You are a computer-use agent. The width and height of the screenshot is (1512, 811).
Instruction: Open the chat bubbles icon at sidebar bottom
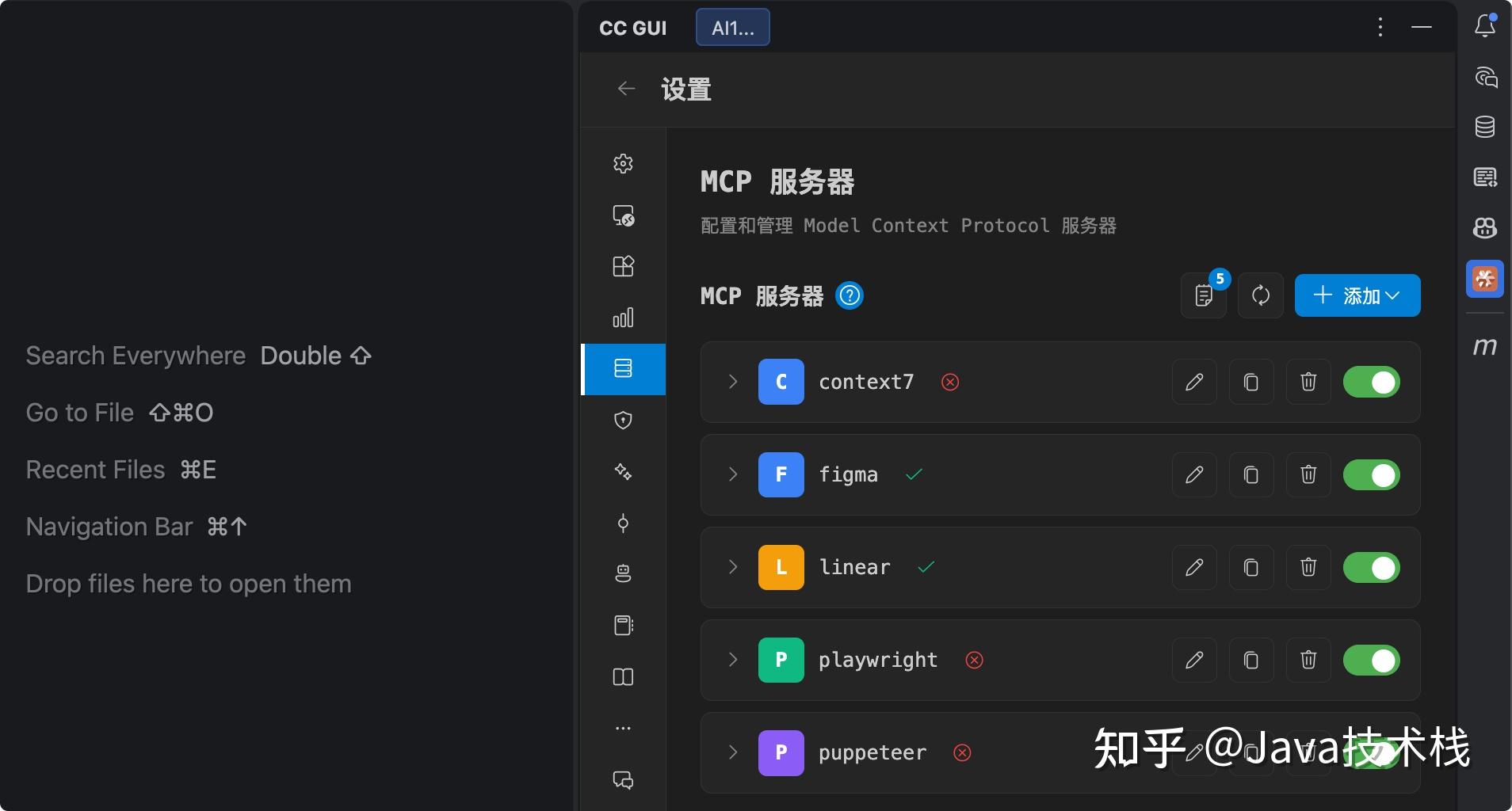(623, 780)
